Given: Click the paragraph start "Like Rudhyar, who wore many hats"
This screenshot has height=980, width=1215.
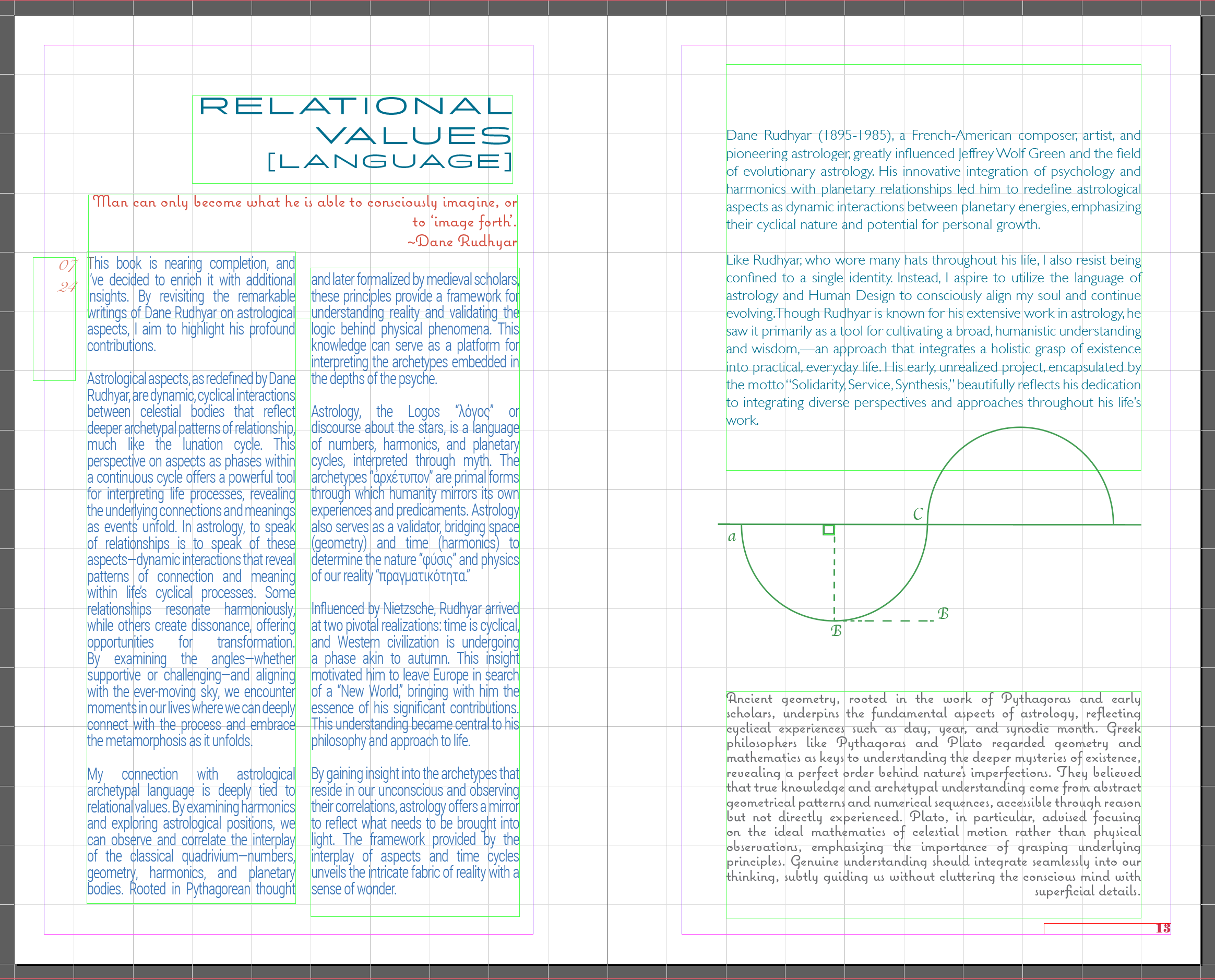Looking at the screenshot, I should coord(882,260).
